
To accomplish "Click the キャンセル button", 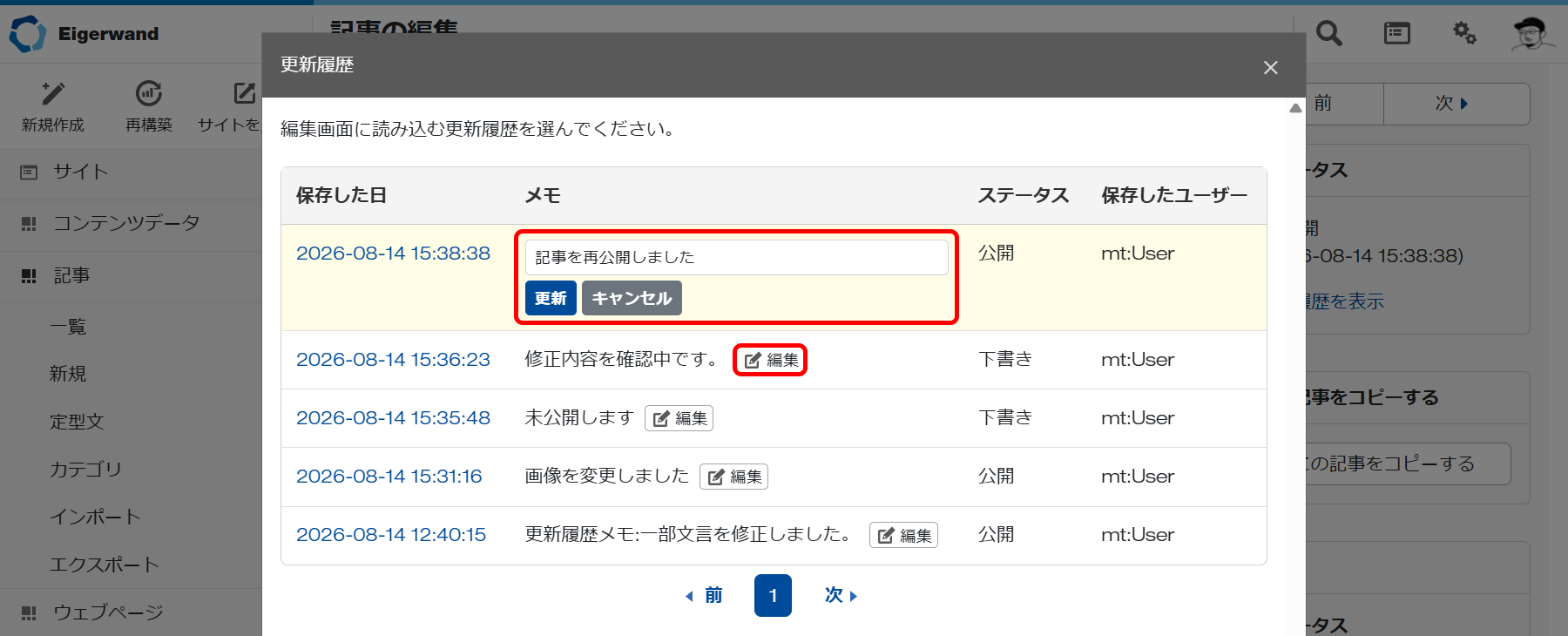I will pyautogui.click(x=632, y=298).
